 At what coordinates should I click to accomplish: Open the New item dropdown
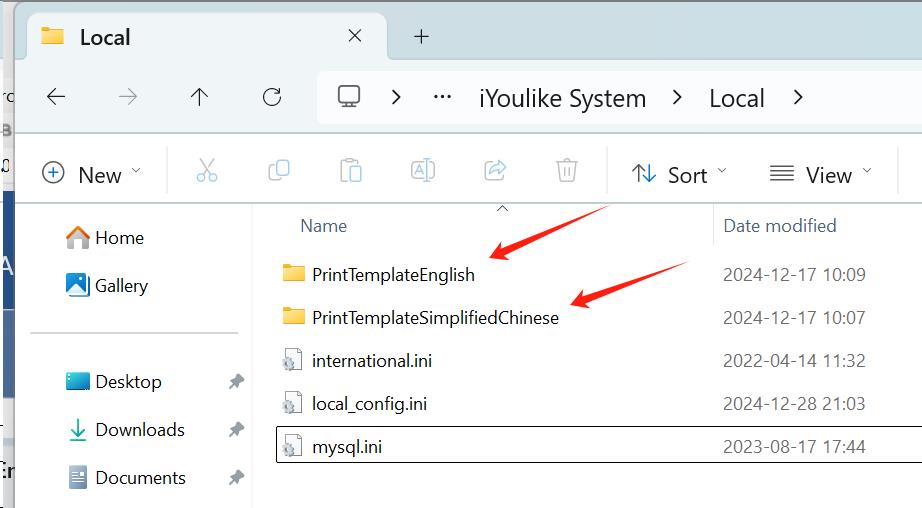(92, 174)
